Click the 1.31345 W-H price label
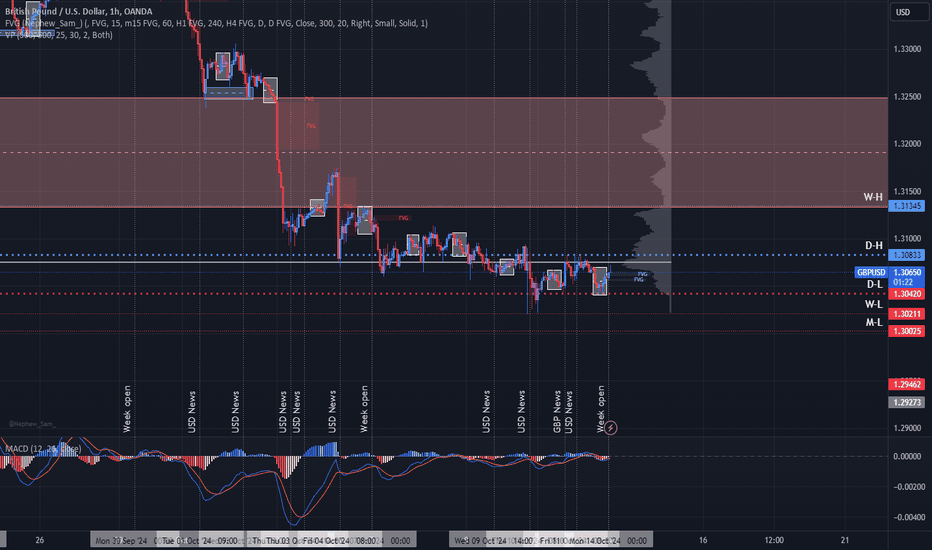Image resolution: width=932 pixels, height=550 pixels. tap(906, 206)
